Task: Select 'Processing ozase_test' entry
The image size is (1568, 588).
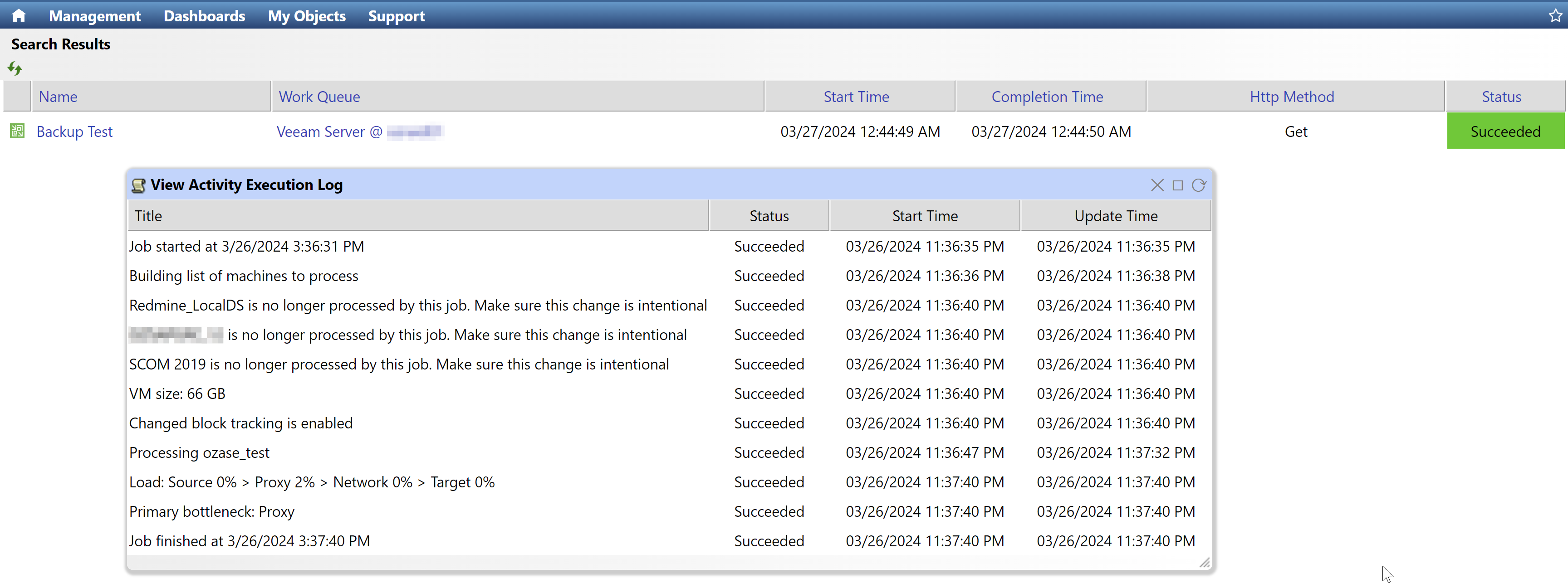Action: pos(669,452)
